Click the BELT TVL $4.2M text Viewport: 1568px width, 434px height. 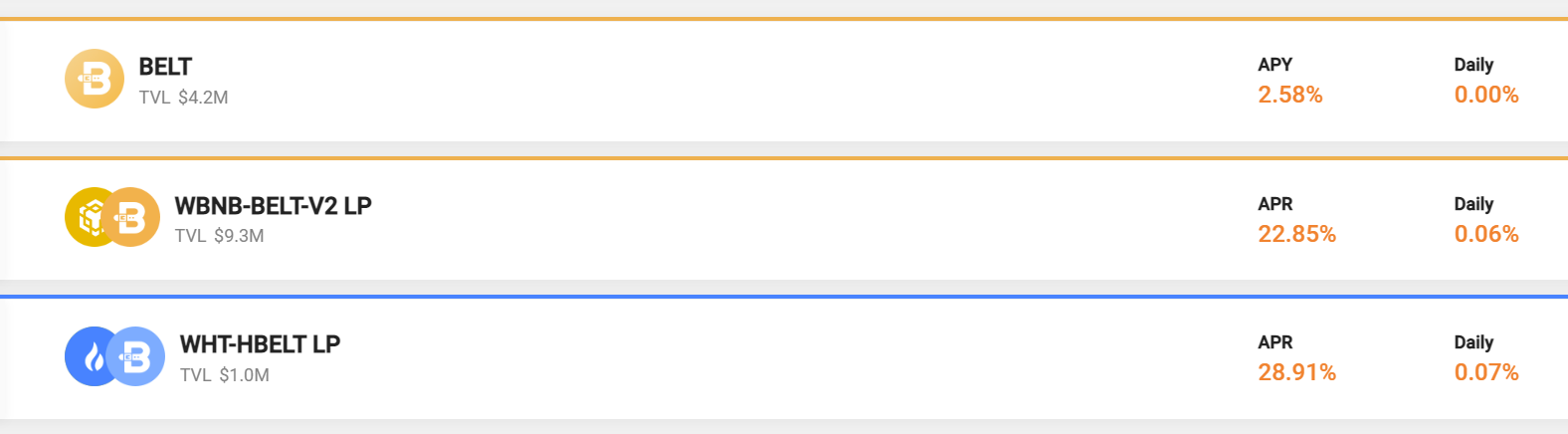click(x=183, y=98)
